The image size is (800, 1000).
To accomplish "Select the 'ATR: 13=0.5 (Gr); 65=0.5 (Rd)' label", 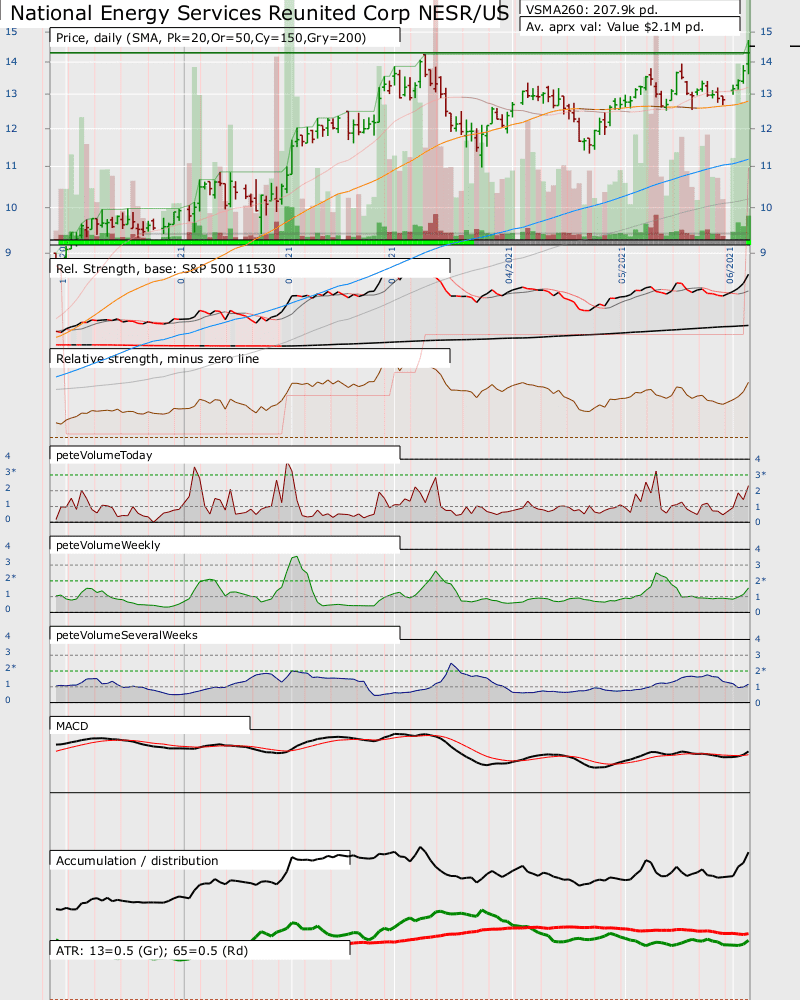I will (x=152, y=950).
